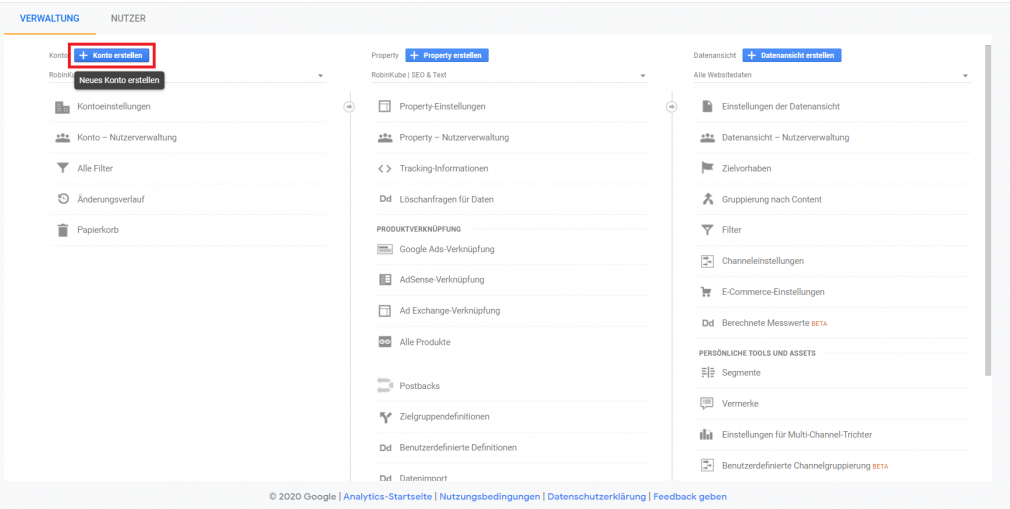
Task: Open E-Commerce-Einstellungen entry
Action: pyautogui.click(x=773, y=292)
